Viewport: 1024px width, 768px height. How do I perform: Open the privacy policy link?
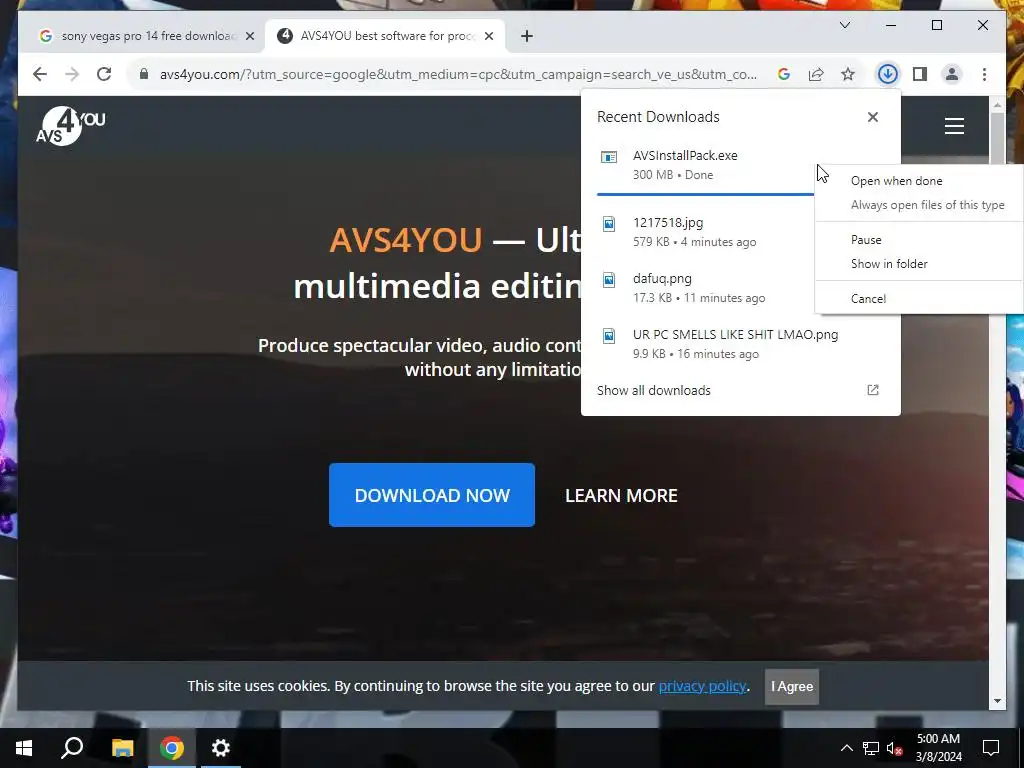[x=702, y=686]
